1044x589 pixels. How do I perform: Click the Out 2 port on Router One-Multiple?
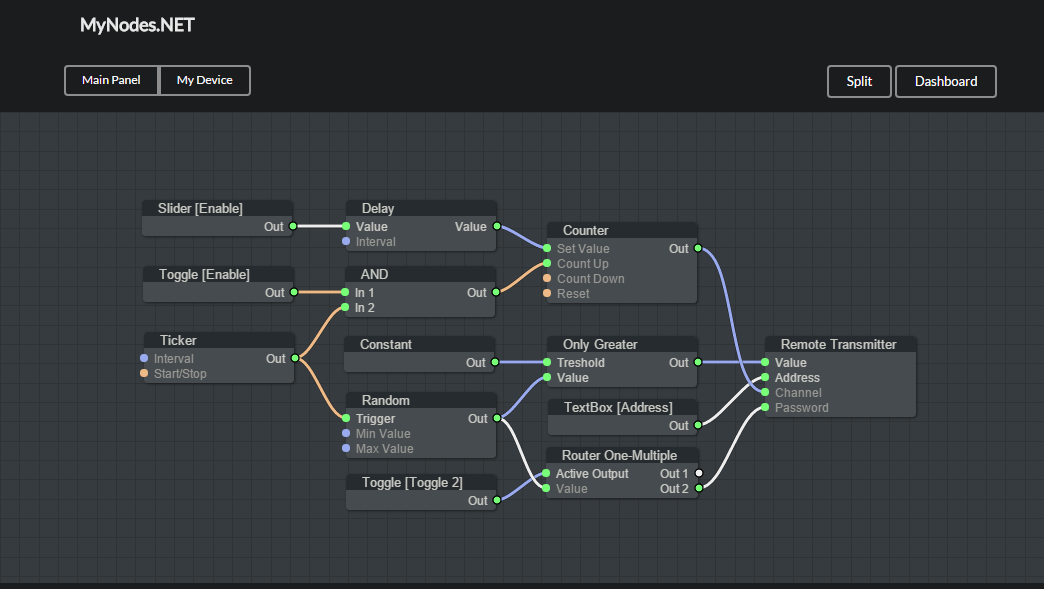click(x=699, y=488)
